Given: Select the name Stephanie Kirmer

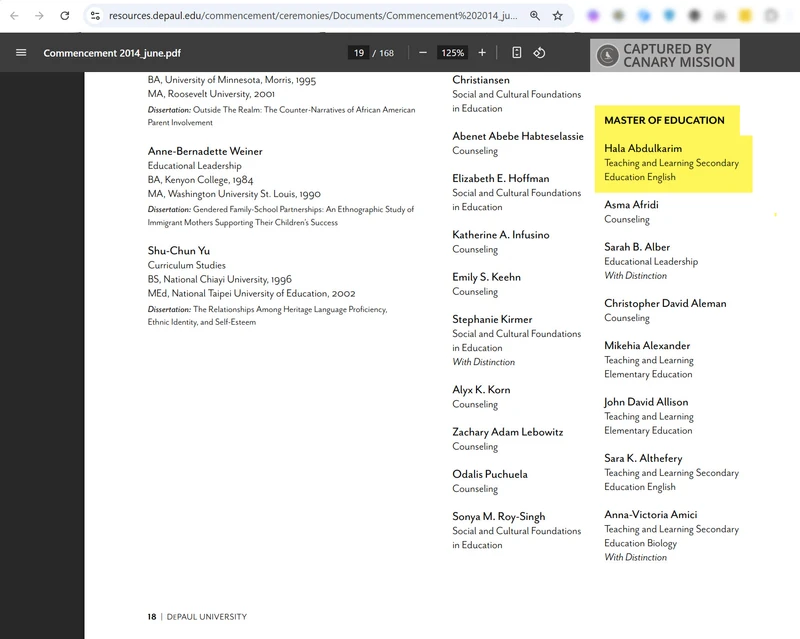Looking at the screenshot, I should [492, 320].
